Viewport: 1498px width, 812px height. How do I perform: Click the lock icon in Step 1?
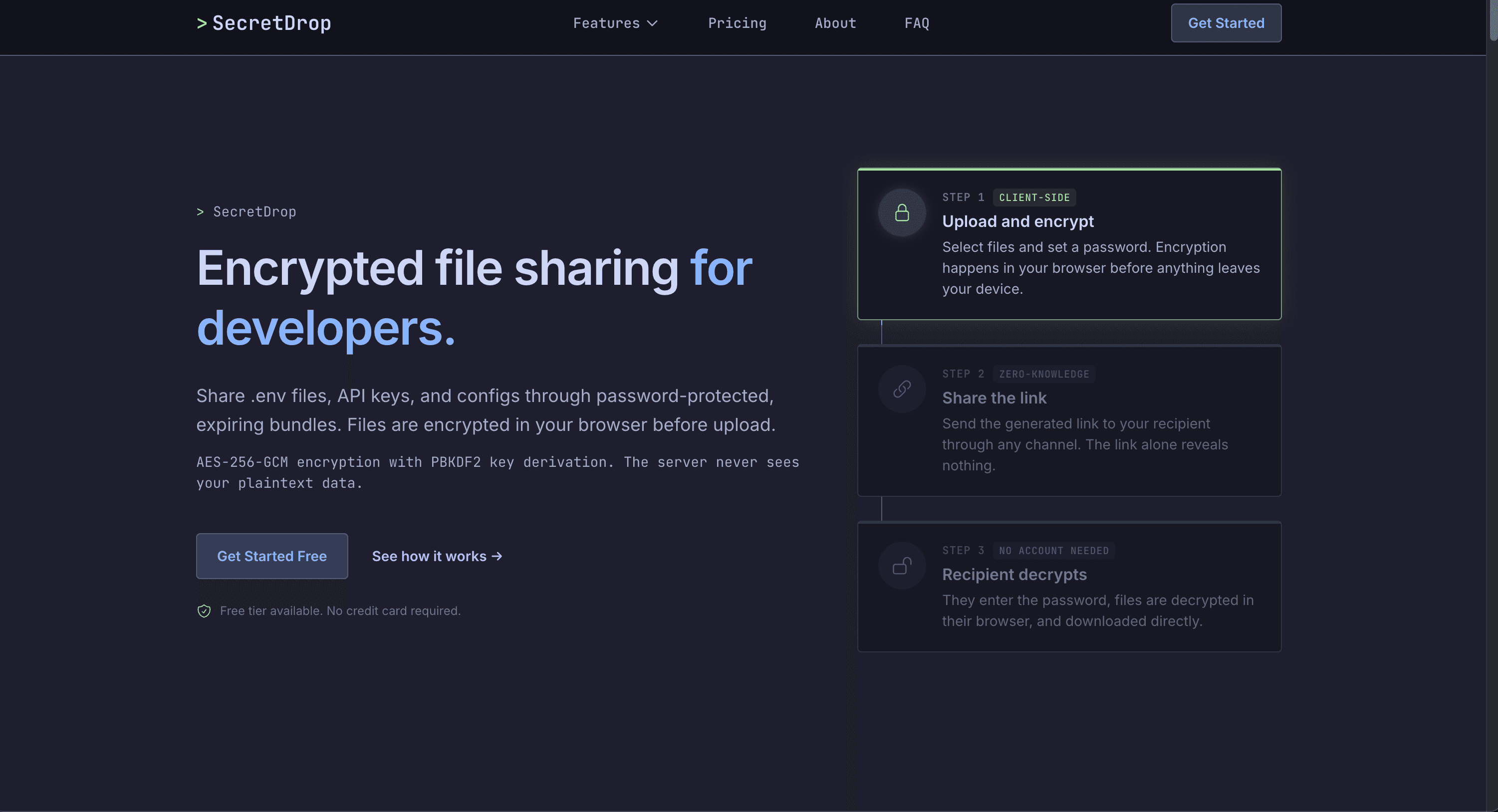(x=902, y=213)
